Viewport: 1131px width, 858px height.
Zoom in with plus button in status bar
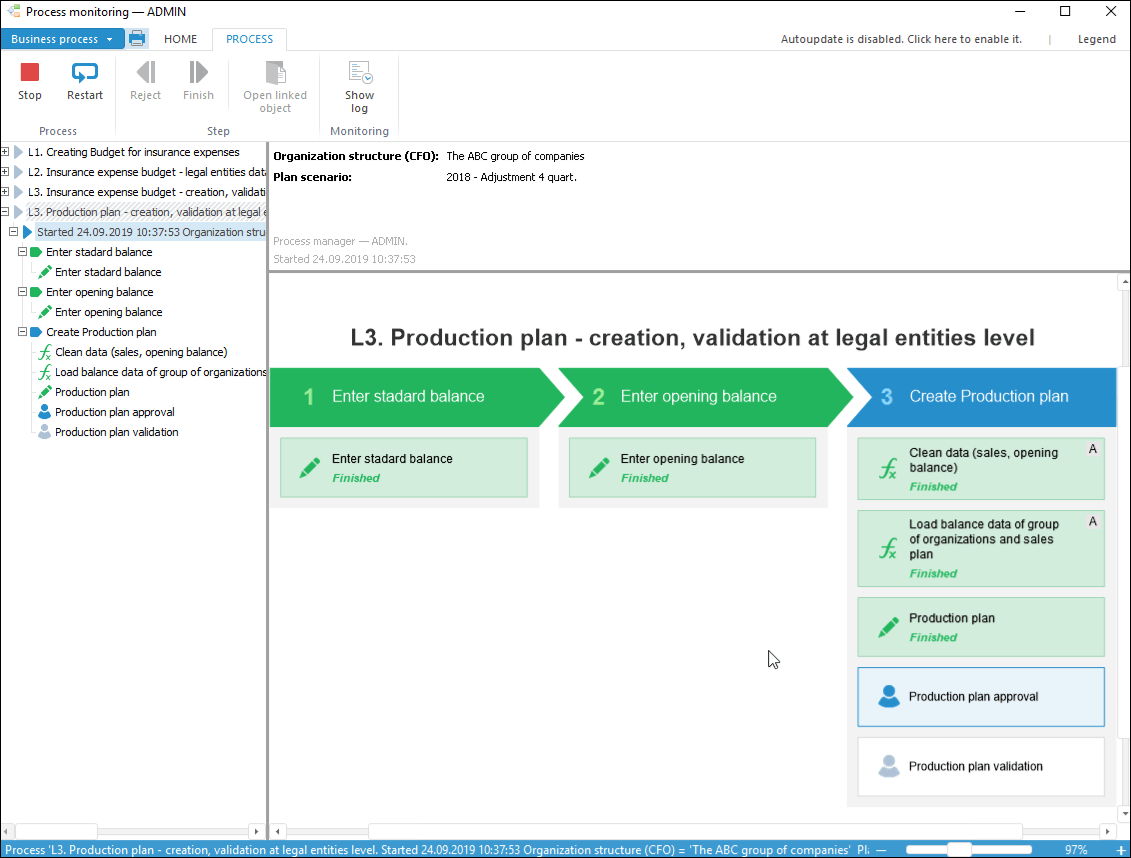(x=1120, y=851)
